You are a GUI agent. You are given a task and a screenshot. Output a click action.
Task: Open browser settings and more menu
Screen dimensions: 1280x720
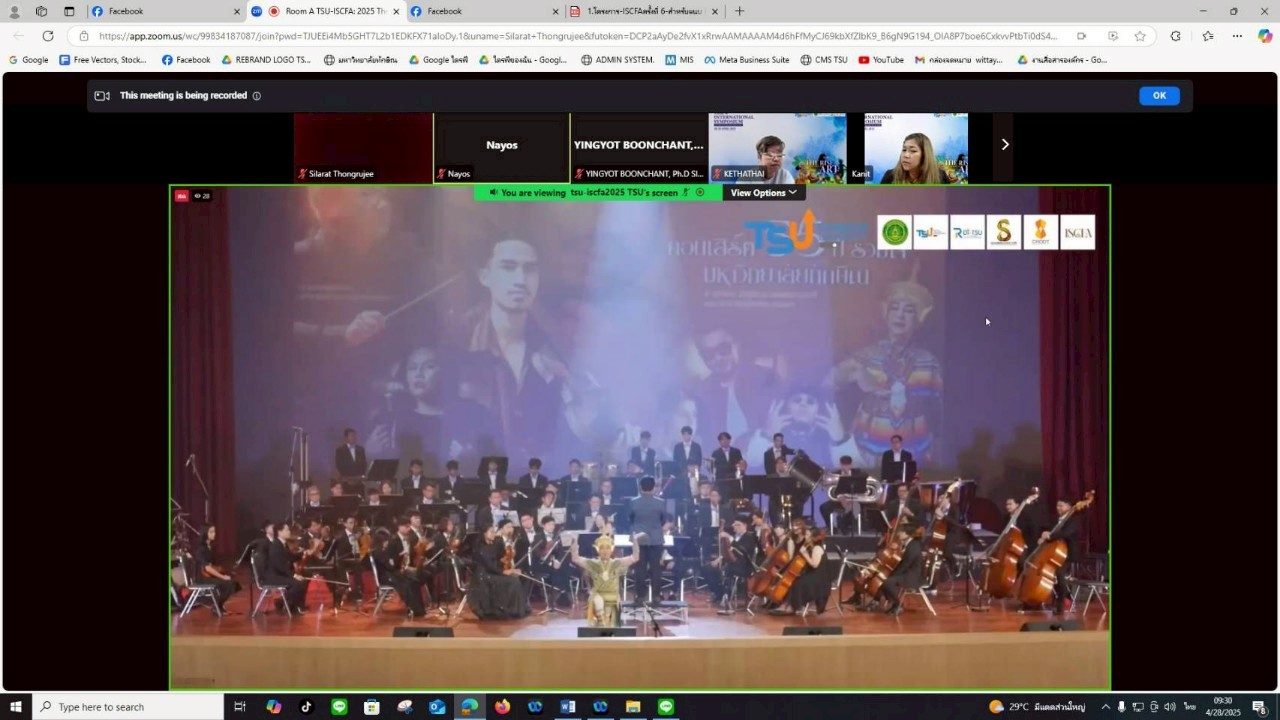(x=1237, y=36)
